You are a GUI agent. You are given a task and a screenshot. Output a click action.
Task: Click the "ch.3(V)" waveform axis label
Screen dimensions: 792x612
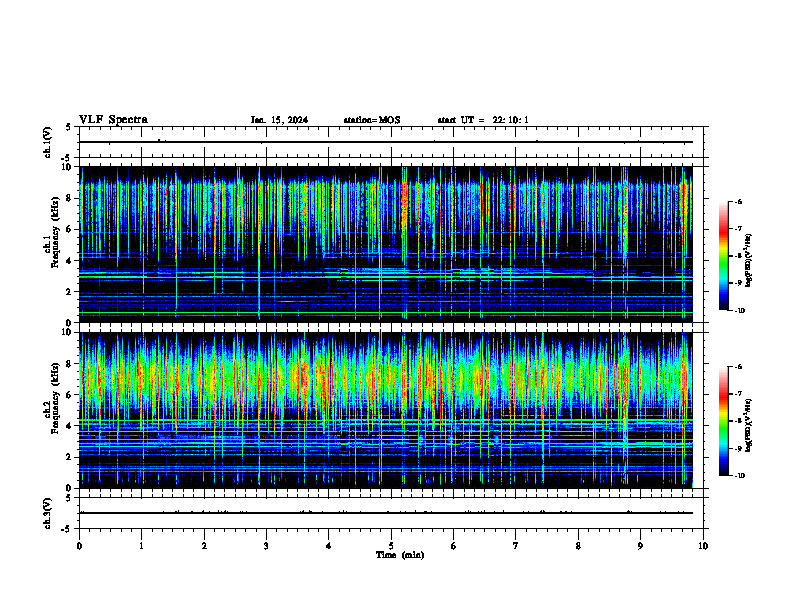pyautogui.click(x=47, y=514)
